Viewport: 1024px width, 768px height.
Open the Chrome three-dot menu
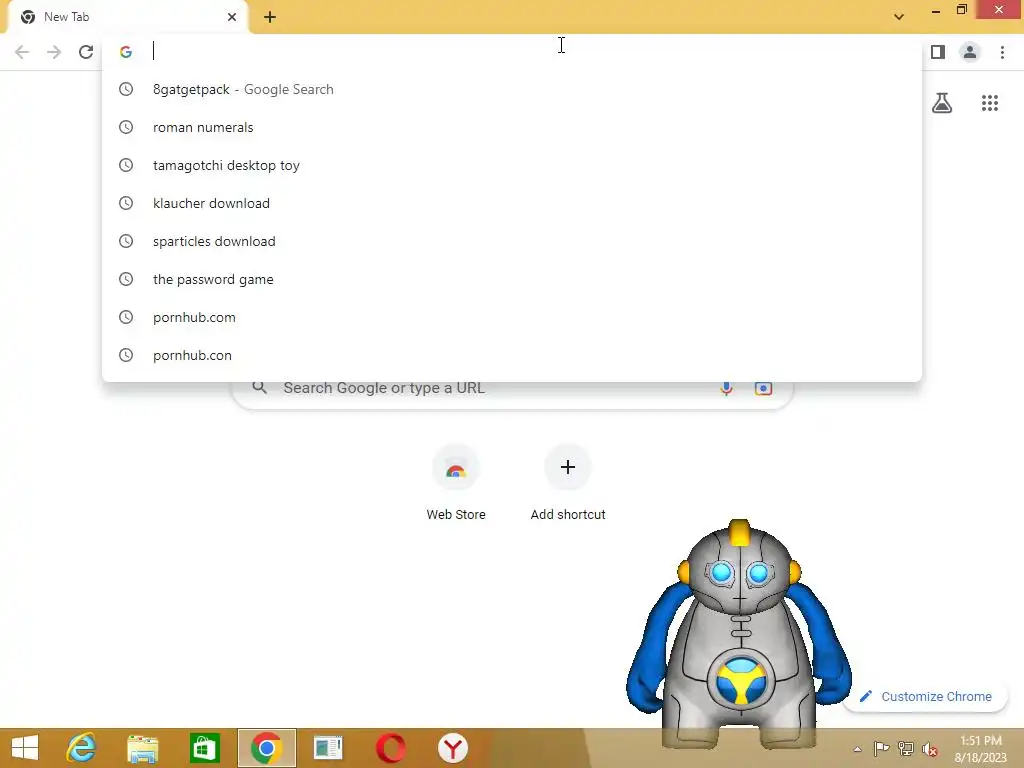[x=1002, y=52]
